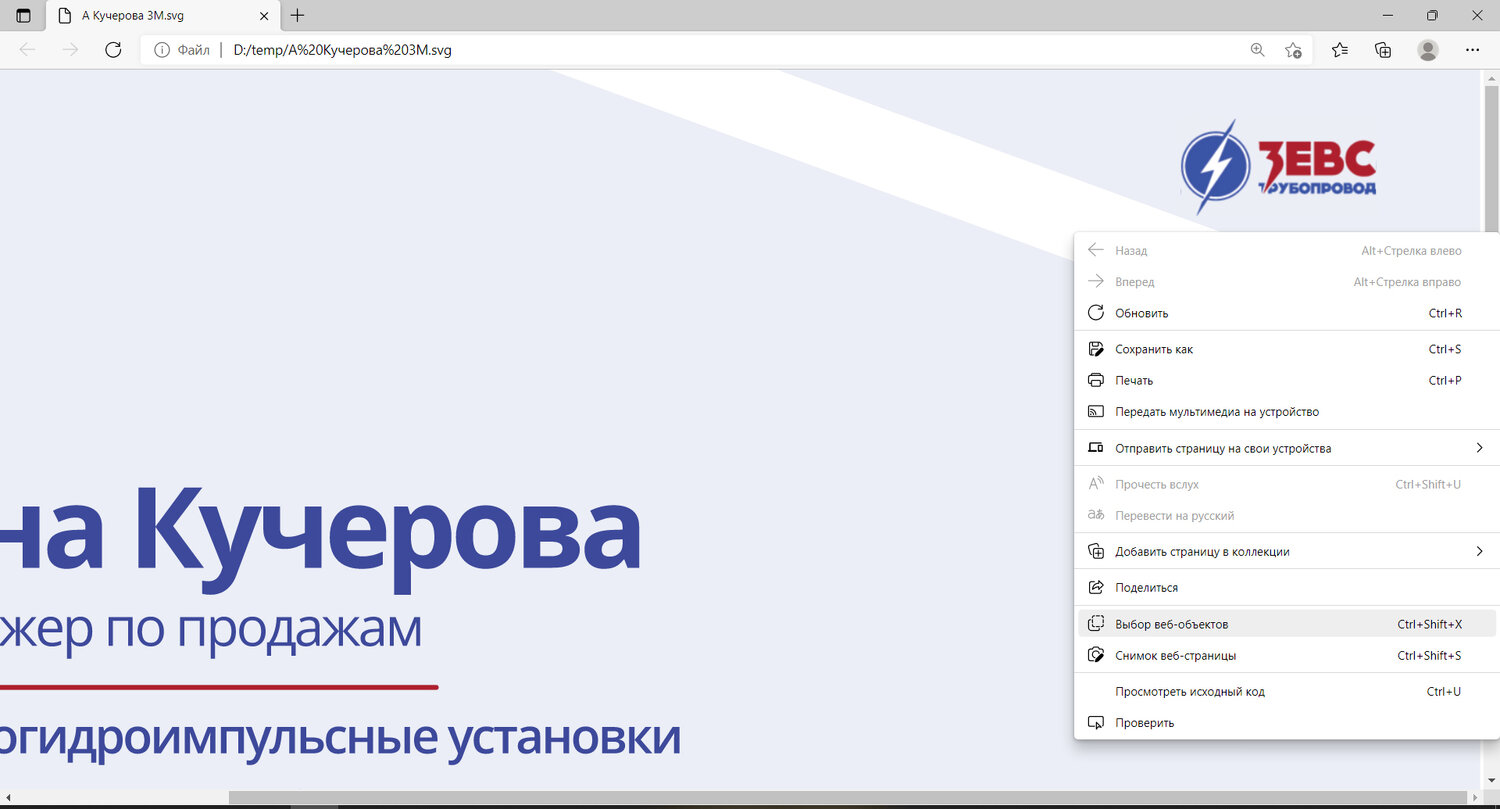Click the browser Refresh button in toolbar
Image resolution: width=1500 pixels, height=809 pixels.
point(113,50)
